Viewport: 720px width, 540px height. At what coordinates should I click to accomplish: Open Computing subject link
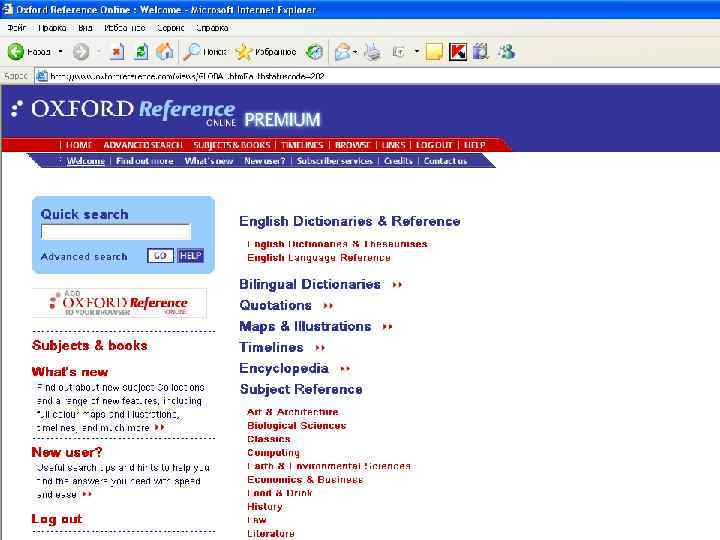273,453
